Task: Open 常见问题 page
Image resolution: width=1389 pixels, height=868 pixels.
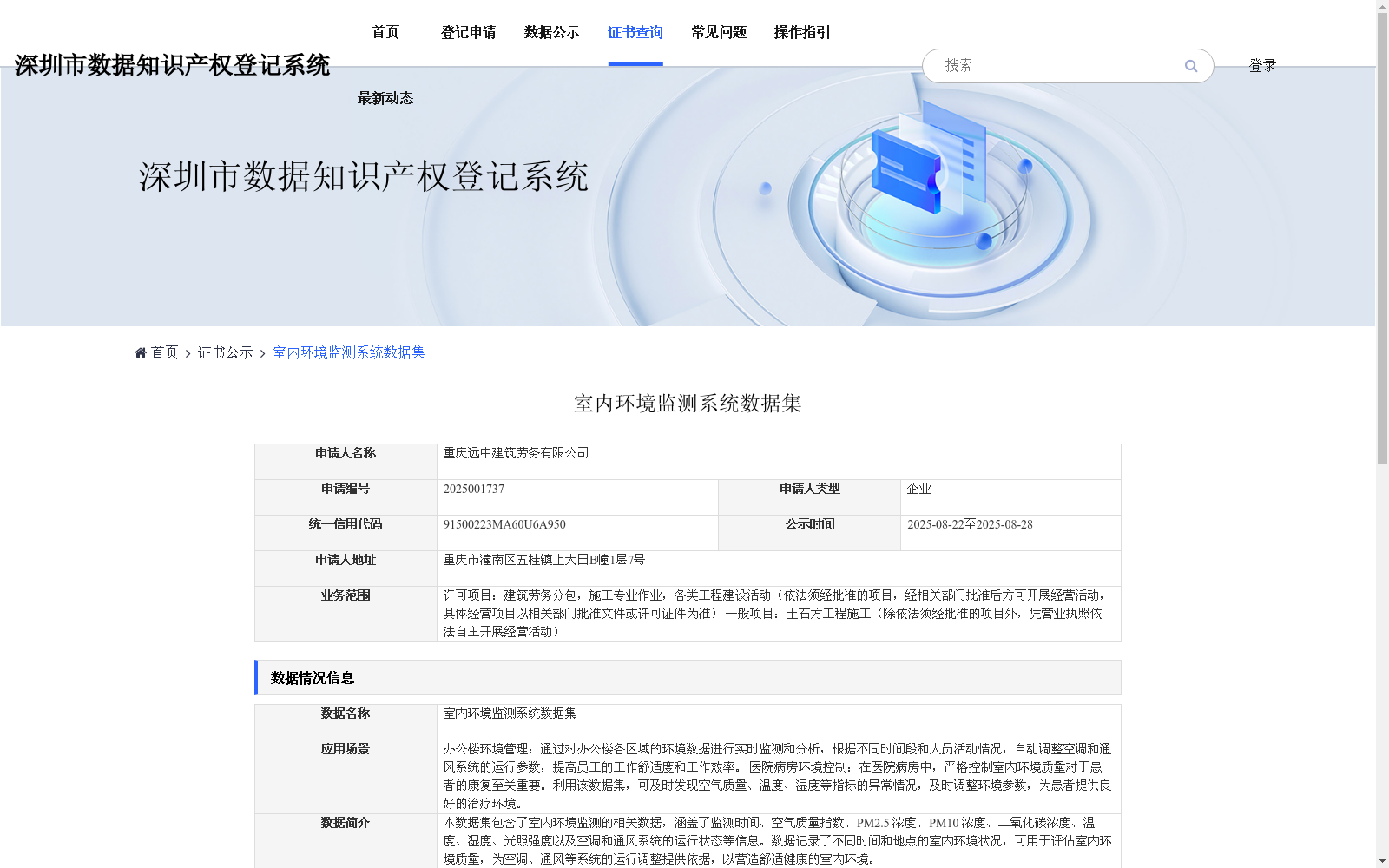Action: (x=719, y=32)
